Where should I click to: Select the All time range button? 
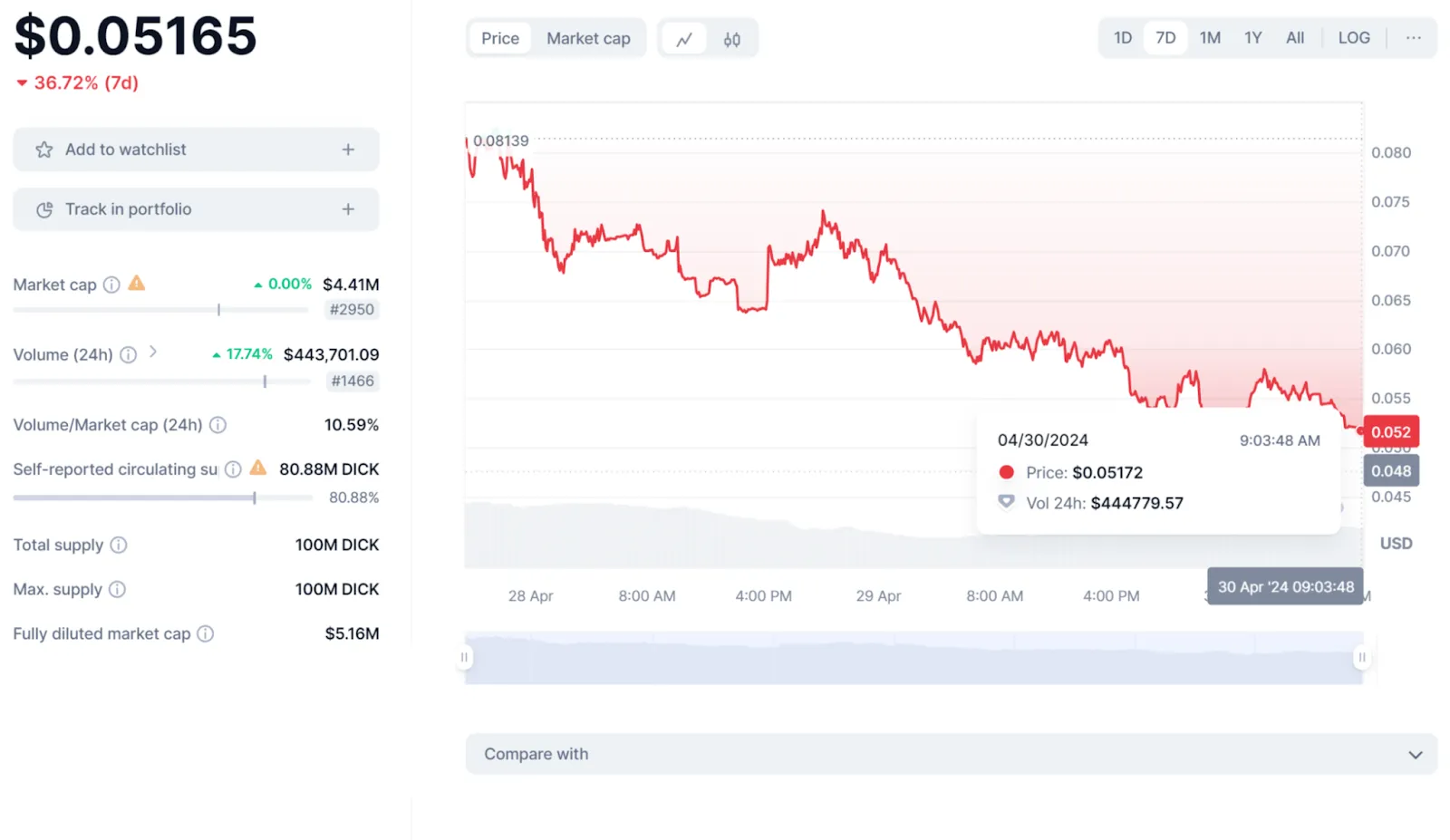pos(1295,38)
